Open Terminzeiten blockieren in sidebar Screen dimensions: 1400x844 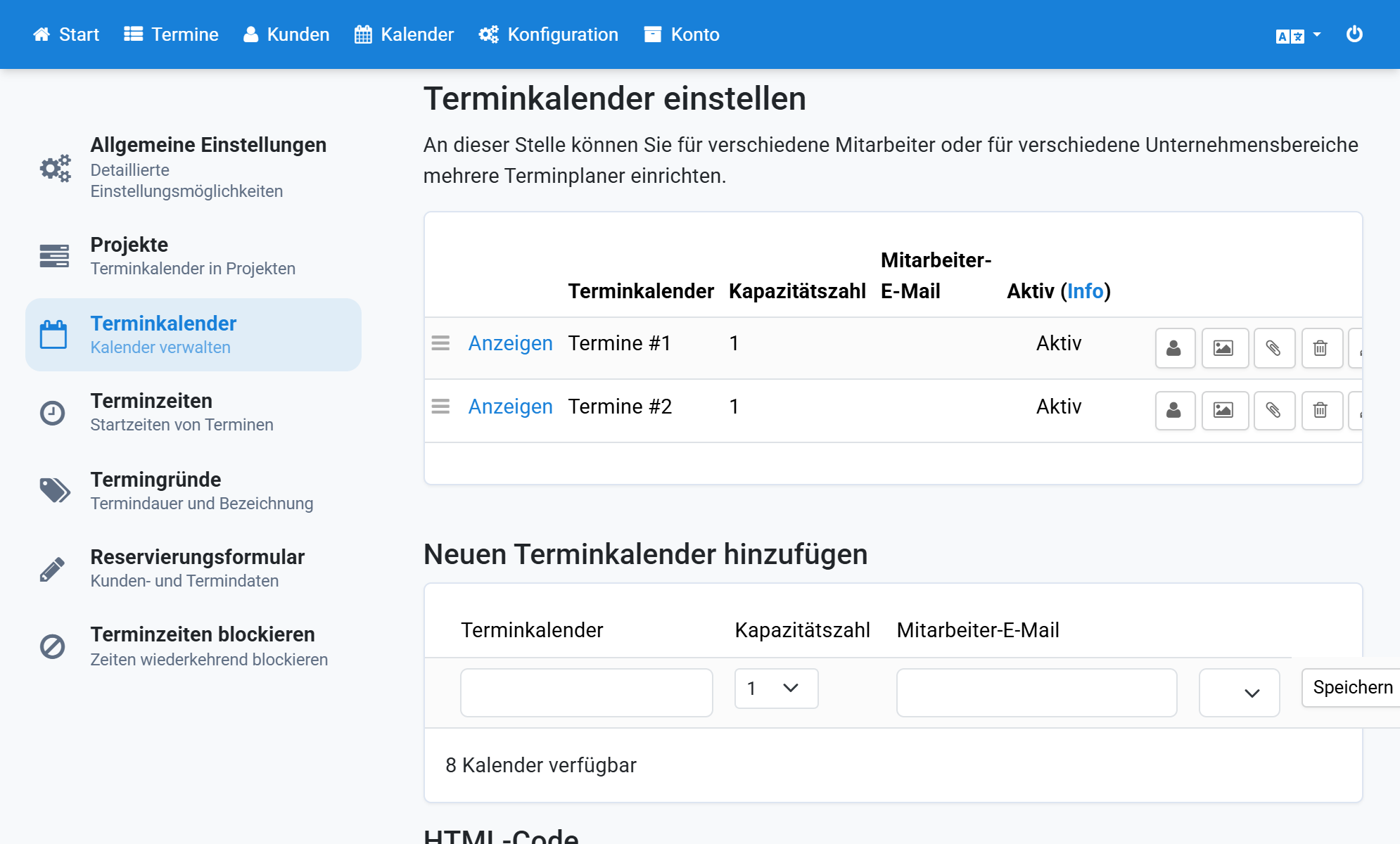coord(193,646)
